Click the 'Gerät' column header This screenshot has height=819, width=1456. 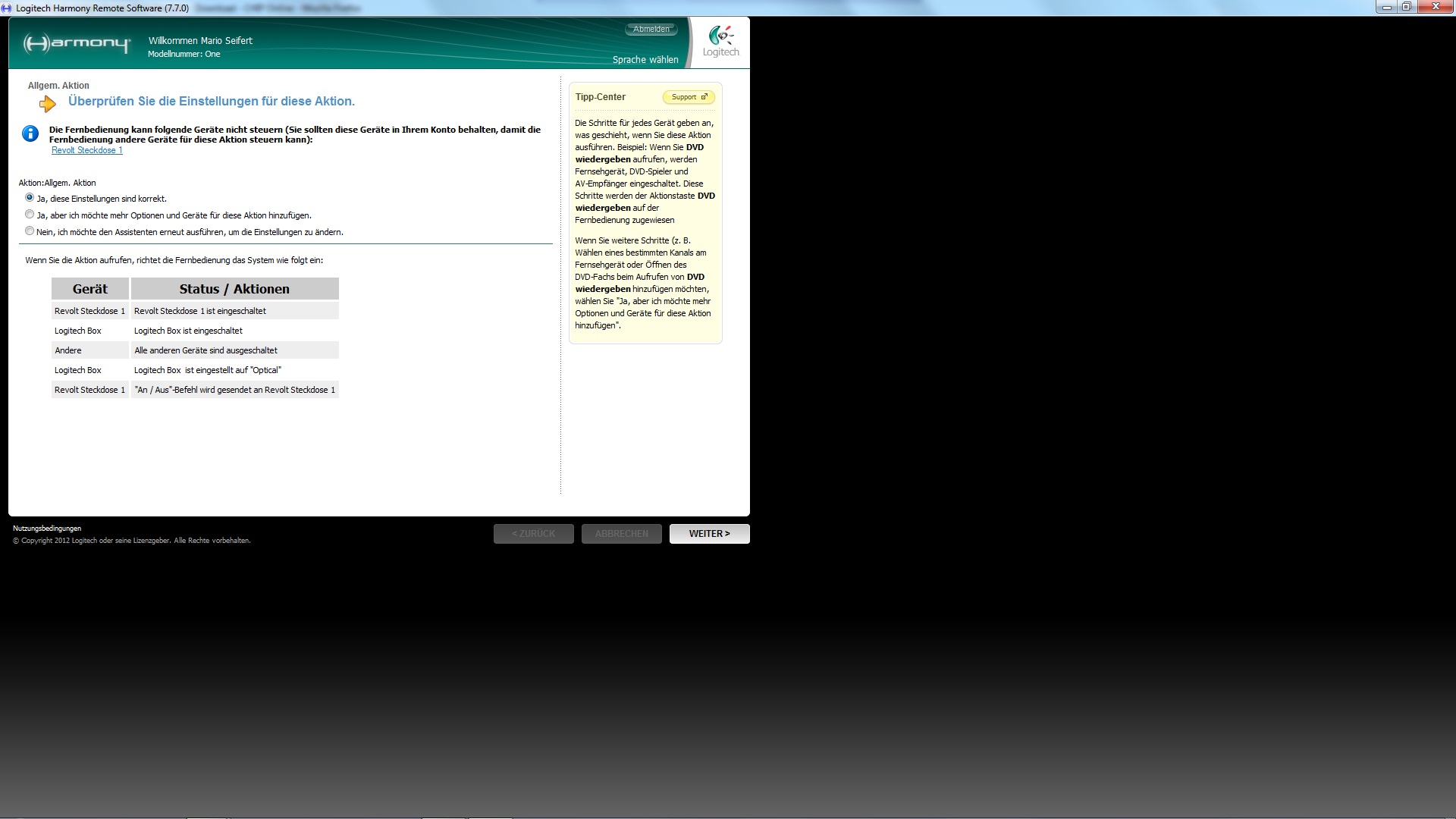[x=89, y=289]
